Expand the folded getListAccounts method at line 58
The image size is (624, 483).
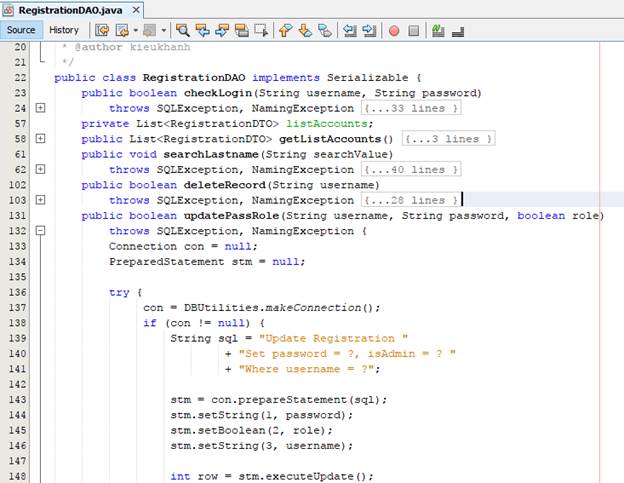40,138
